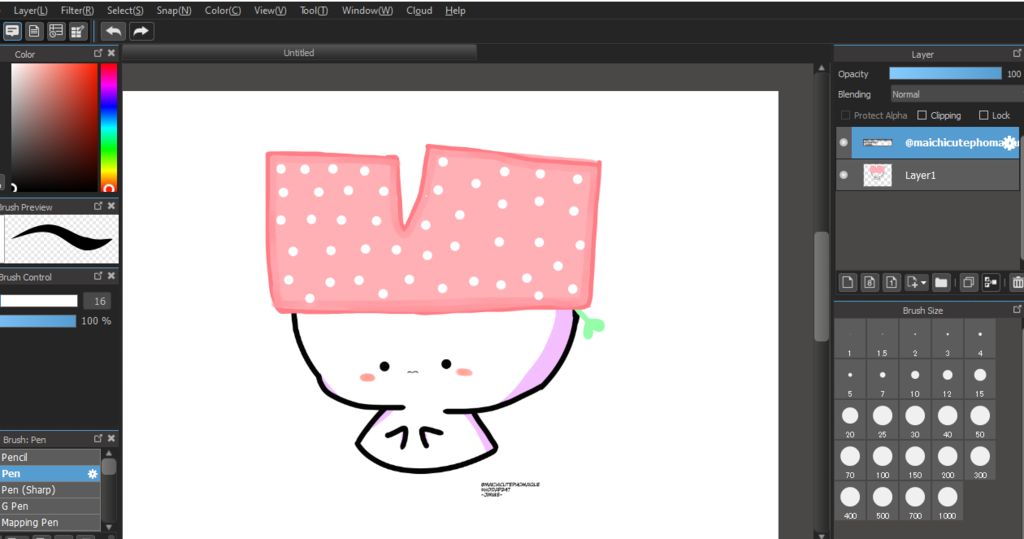The image size is (1024, 539).
Task: Switch to the Untitled canvas tab
Action: 299,53
